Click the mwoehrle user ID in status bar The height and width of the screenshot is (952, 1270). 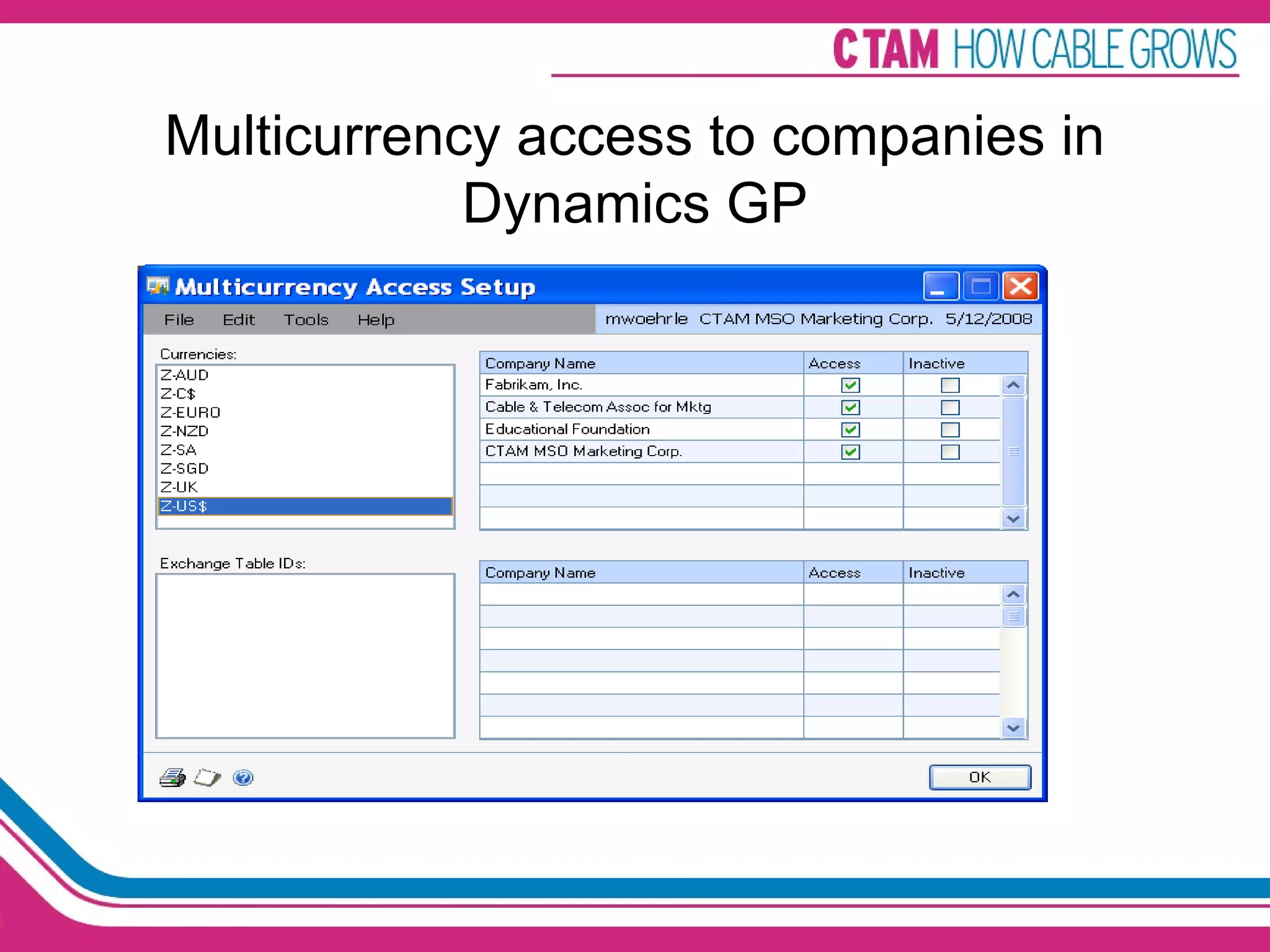coord(646,319)
